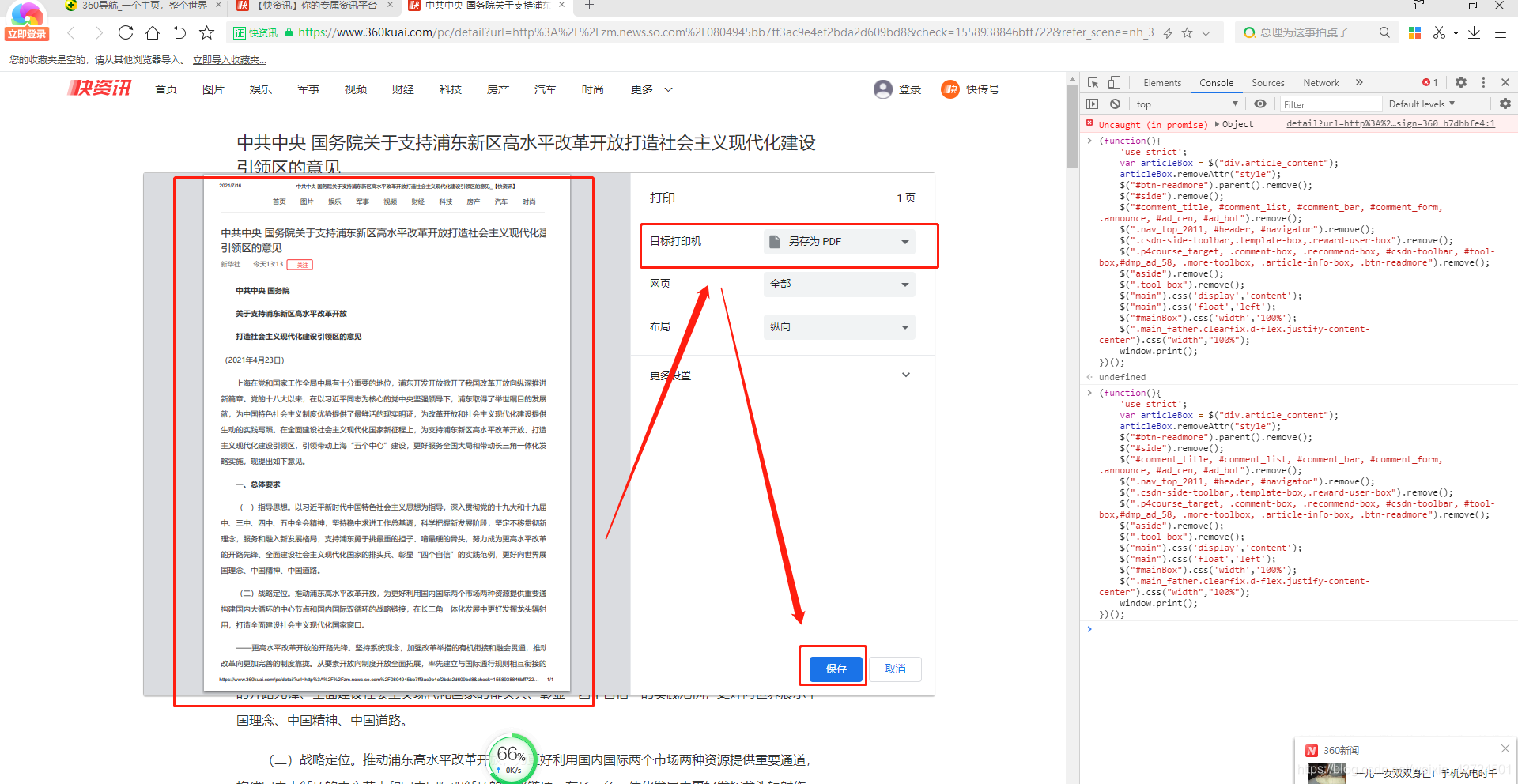This screenshot has height=784, width=1518.
Task: Open the 网页 全部 pages dropdown
Action: tap(839, 284)
